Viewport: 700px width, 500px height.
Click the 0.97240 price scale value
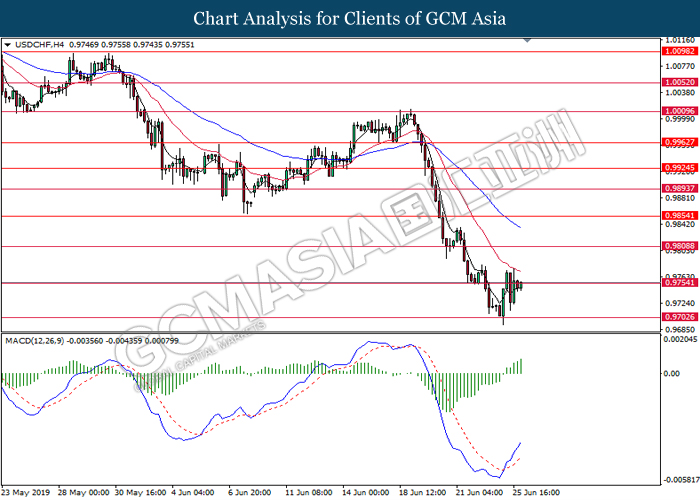(680, 303)
